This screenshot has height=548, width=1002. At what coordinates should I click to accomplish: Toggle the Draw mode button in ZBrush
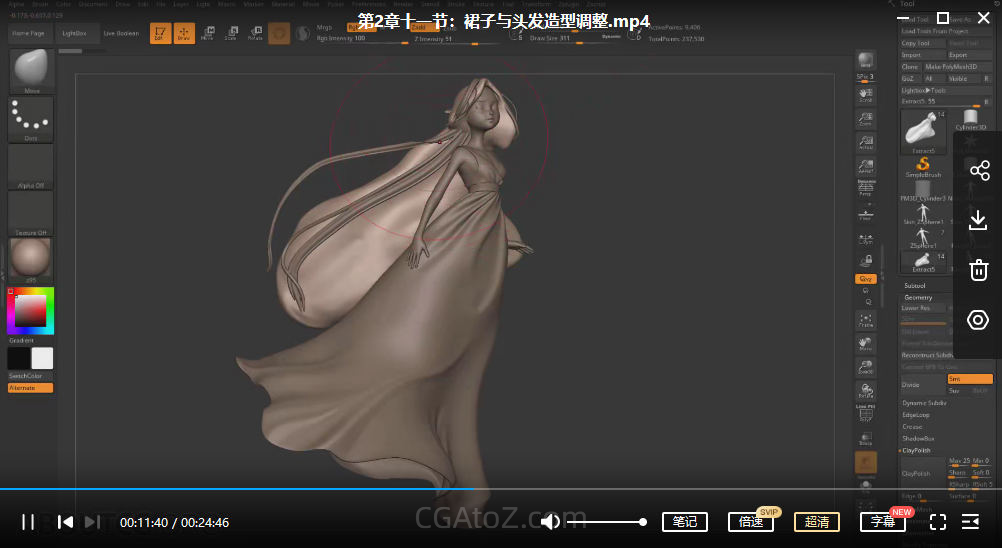click(x=184, y=33)
